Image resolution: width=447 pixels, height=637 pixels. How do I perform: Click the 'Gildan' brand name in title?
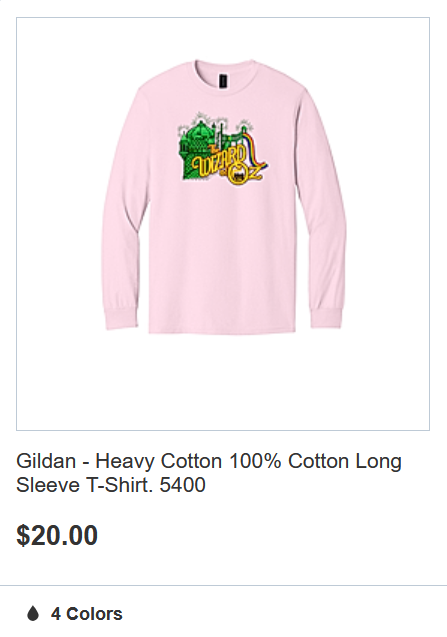[46, 461]
